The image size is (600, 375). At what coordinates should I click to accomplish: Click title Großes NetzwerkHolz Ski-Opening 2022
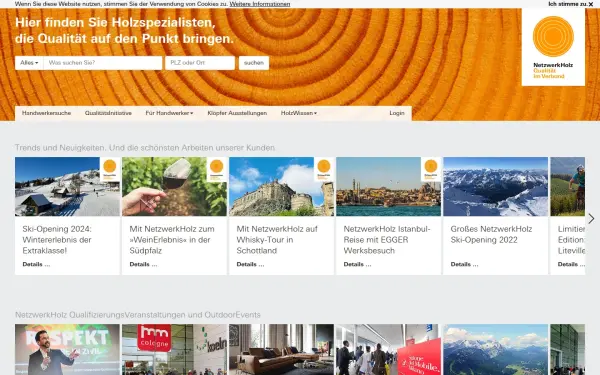[491, 235]
